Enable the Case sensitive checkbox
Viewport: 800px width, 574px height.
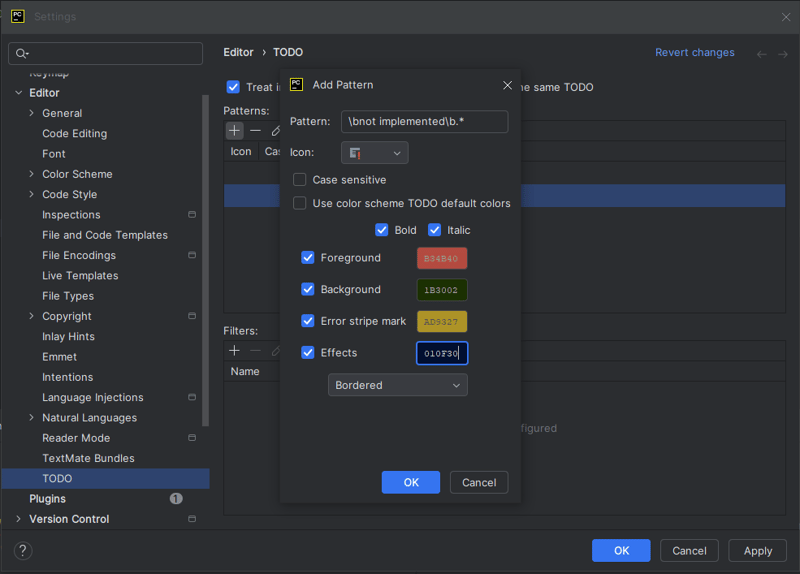coord(299,180)
